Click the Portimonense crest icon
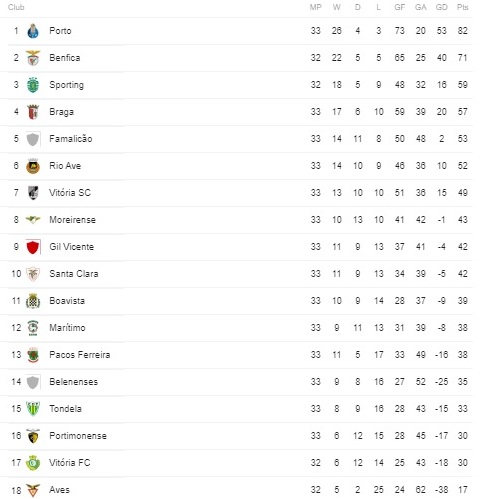 (33, 436)
